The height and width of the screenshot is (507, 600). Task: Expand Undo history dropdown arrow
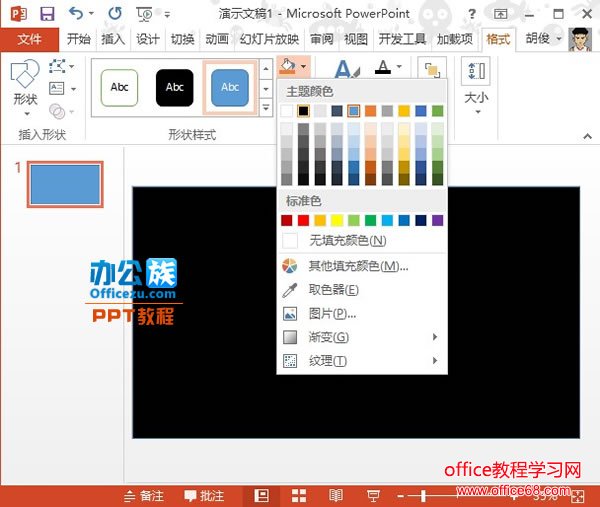[x=91, y=14]
